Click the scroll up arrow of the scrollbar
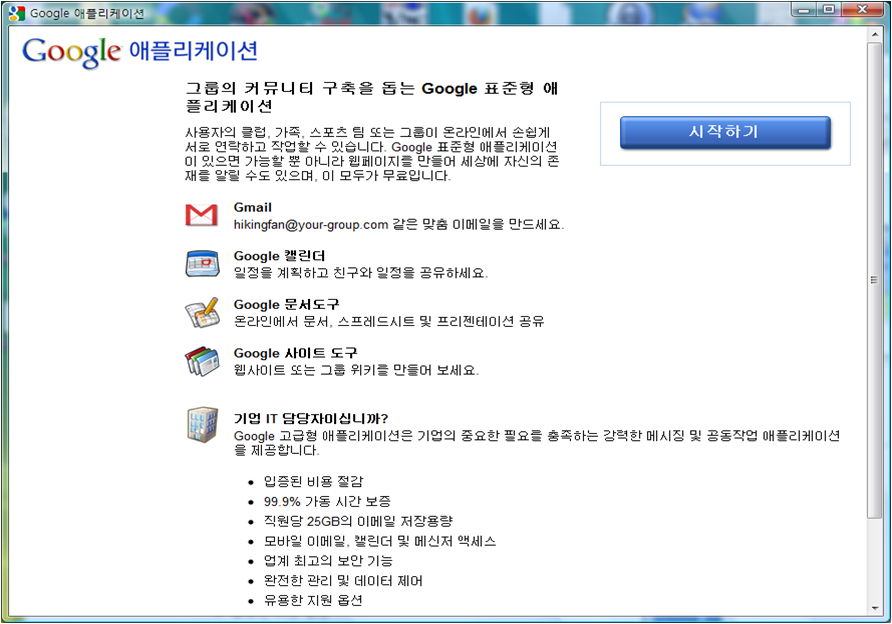 (x=875, y=35)
